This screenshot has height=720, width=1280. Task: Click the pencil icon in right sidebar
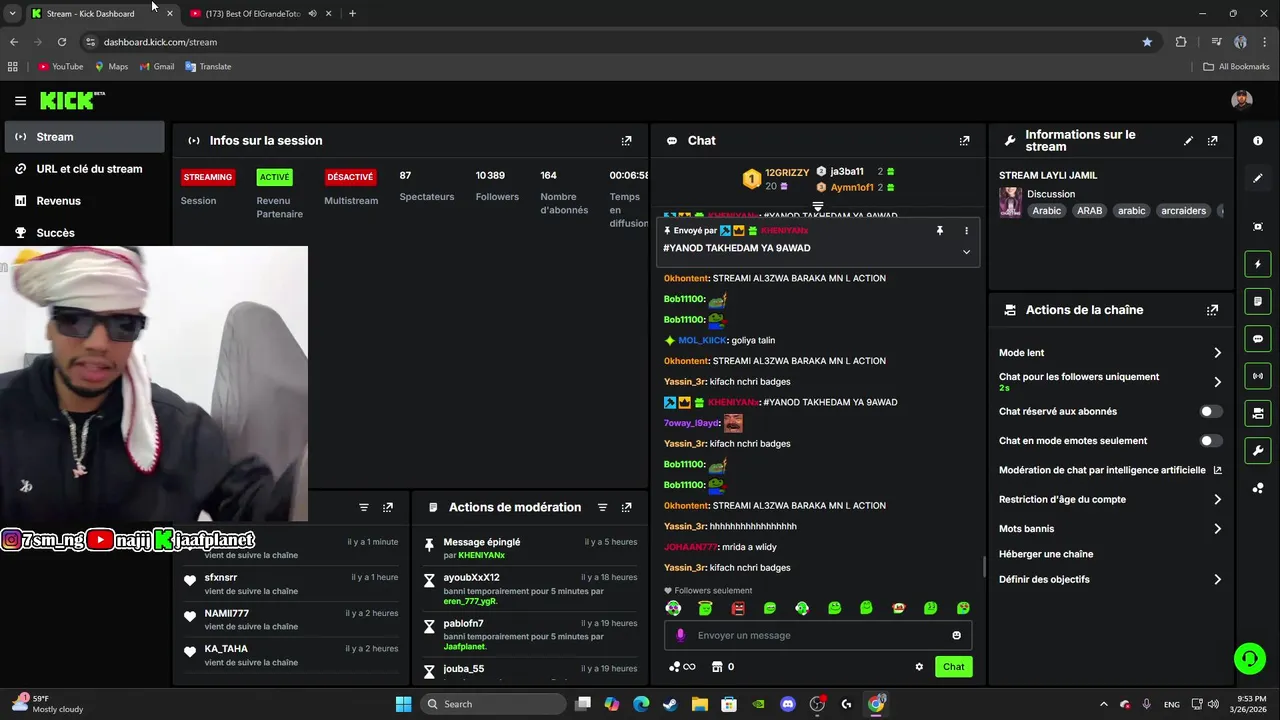pyautogui.click(x=1258, y=178)
